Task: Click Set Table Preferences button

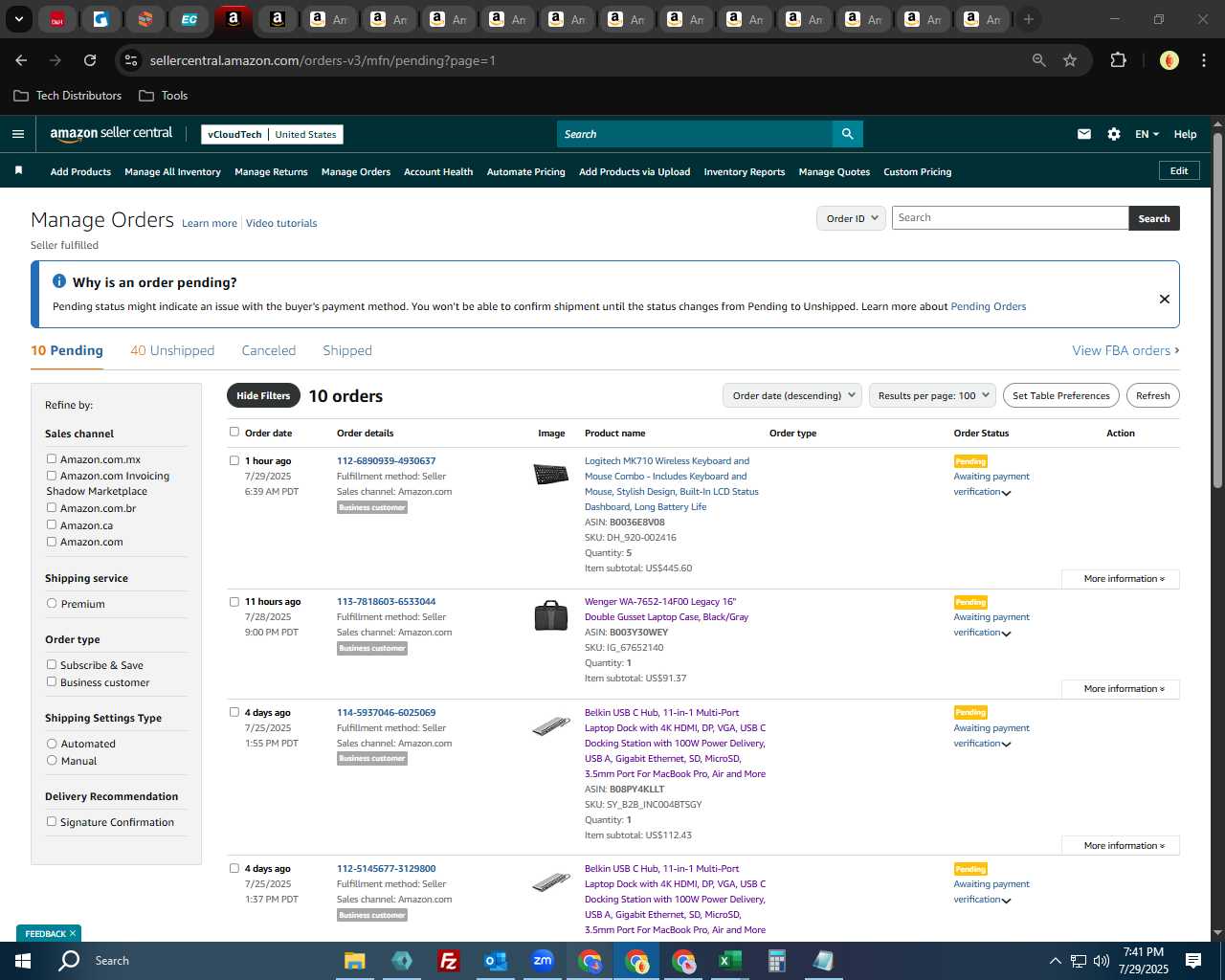Action: pyautogui.click(x=1061, y=395)
